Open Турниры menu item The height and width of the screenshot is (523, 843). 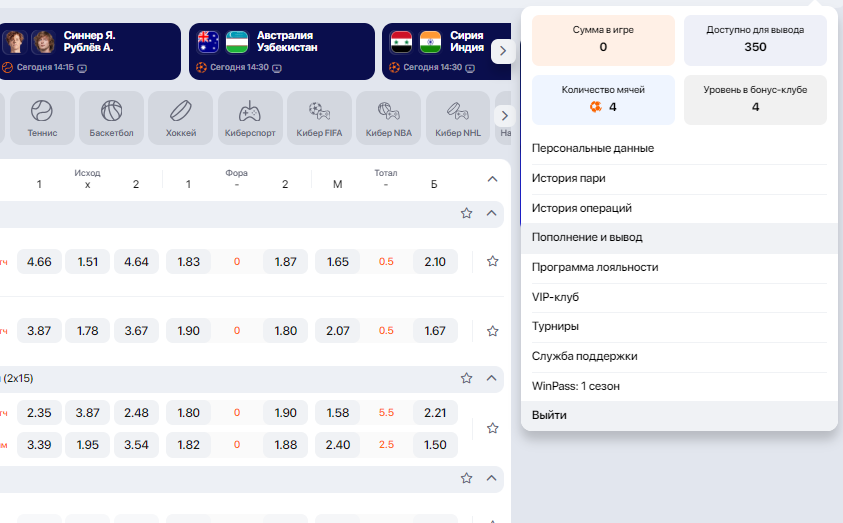click(679, 327)
